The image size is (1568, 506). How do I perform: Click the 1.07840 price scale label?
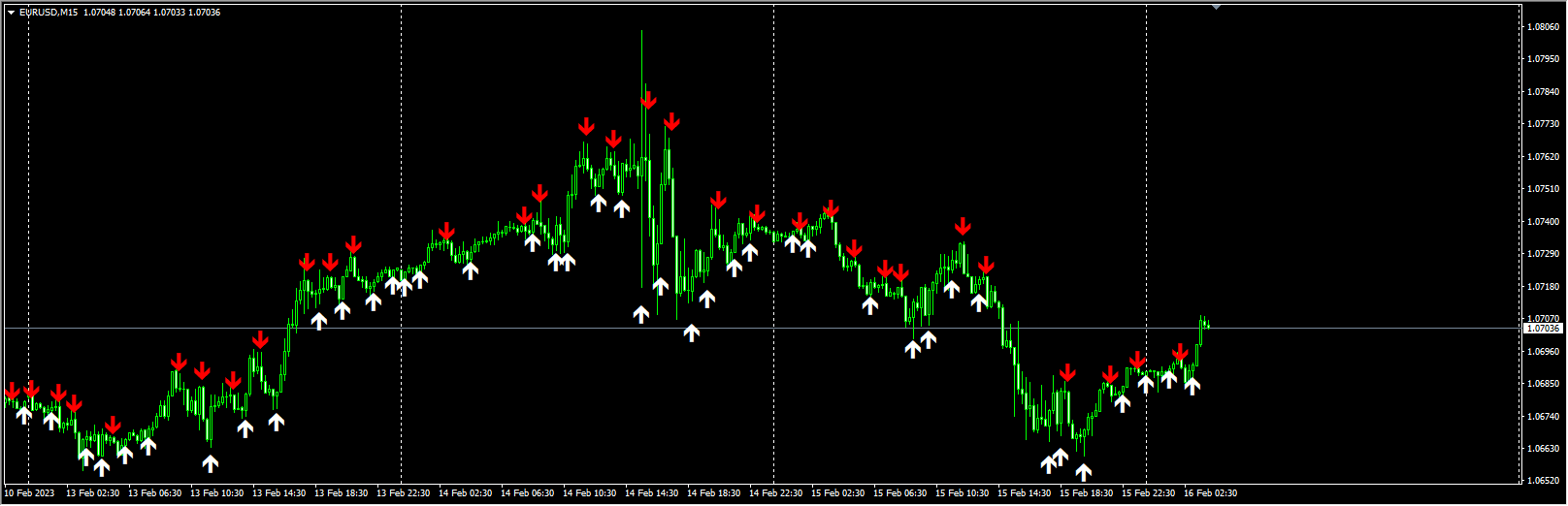point(1543,92)
